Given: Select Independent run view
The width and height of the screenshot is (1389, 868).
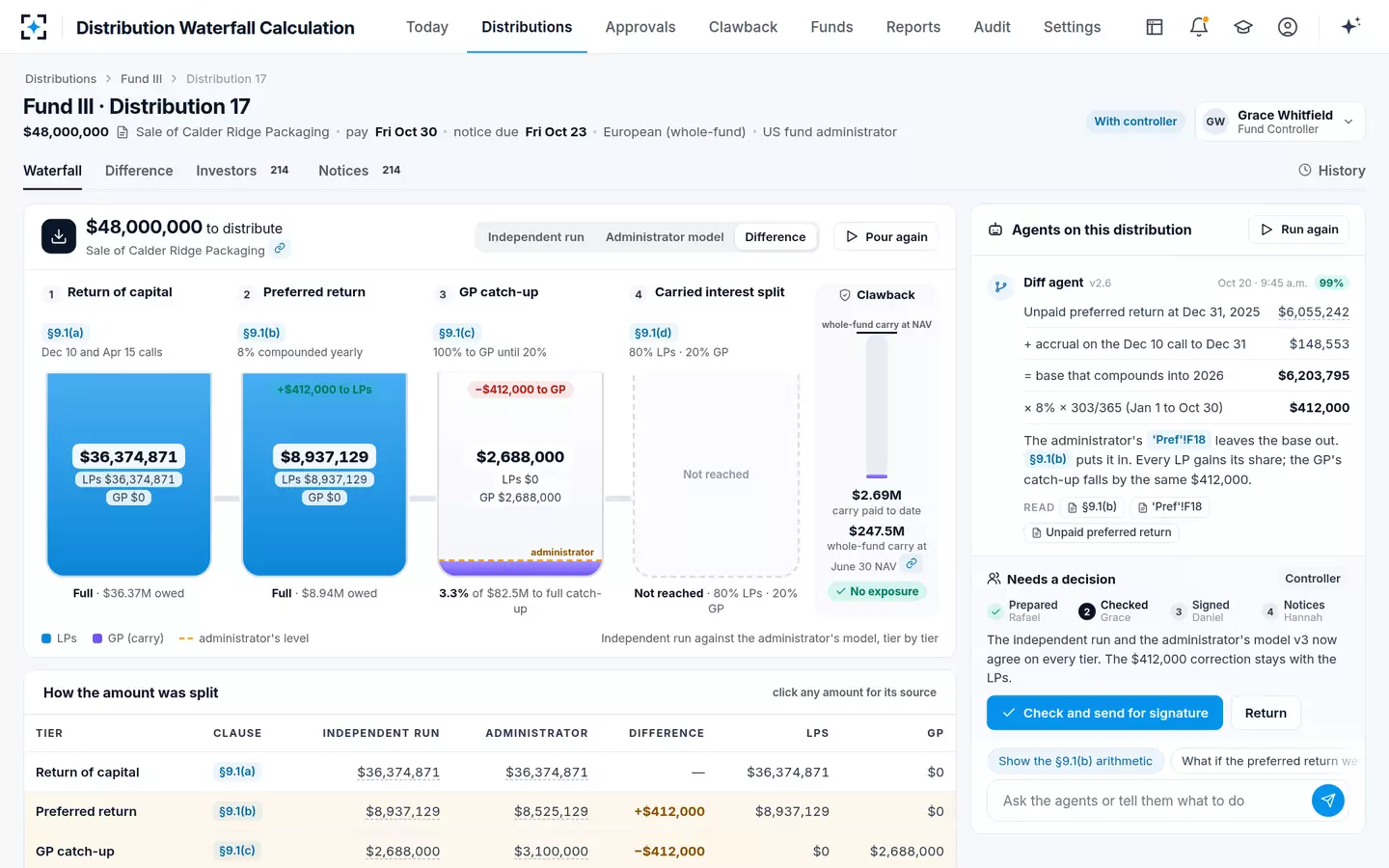Looking at the screenshot, I should click(536, 237).
